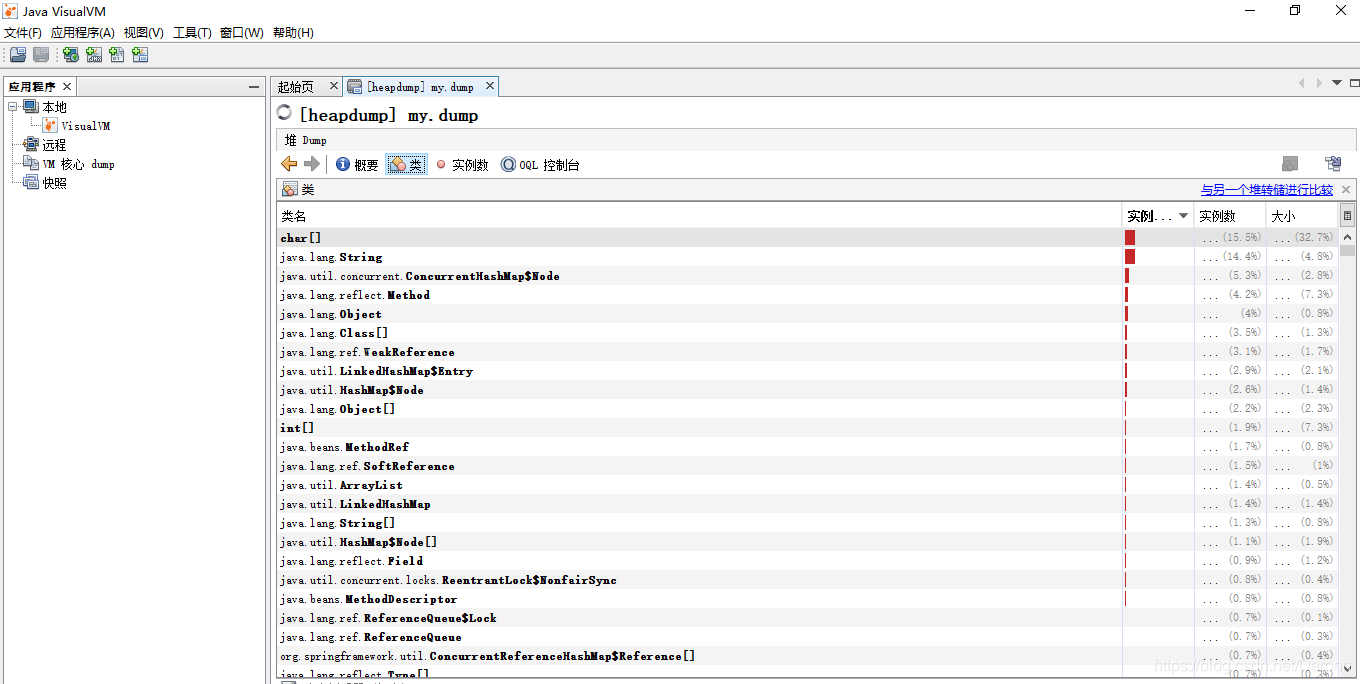Close the 类 panel with its X
Screen dimensions: 1360x684
click(x=1346, y=190)
